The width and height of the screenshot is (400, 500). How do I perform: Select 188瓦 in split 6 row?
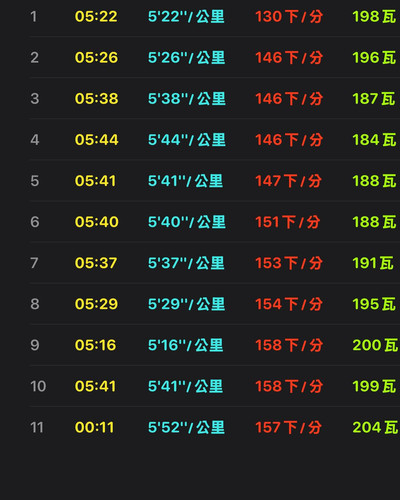tap(374, 222)
